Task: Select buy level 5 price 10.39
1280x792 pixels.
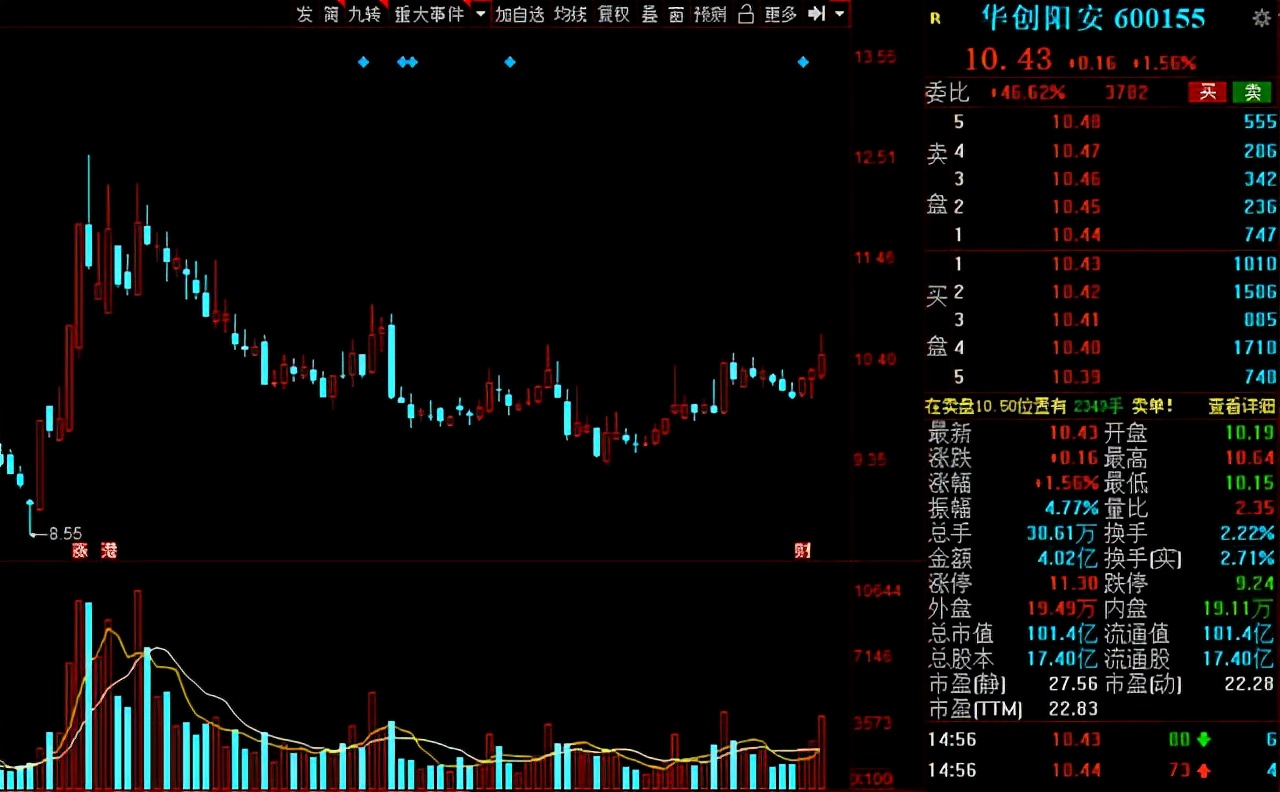Action: point(1076,377)
